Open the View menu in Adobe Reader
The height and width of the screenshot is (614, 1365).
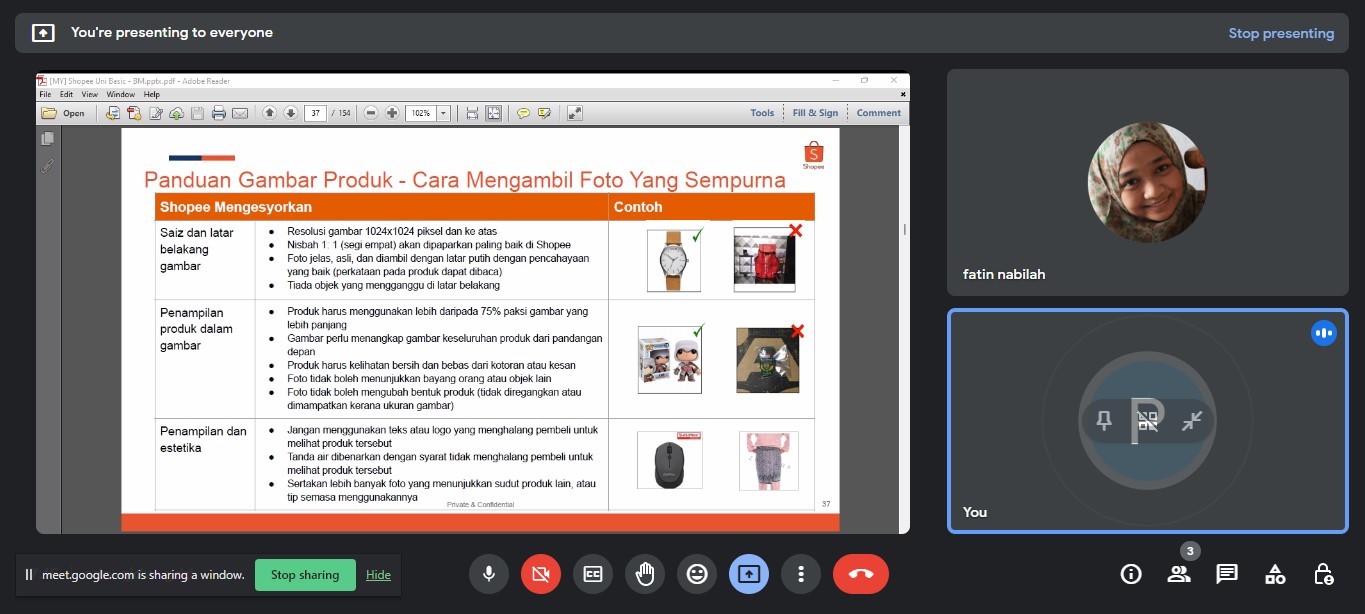tap(90, 94)
